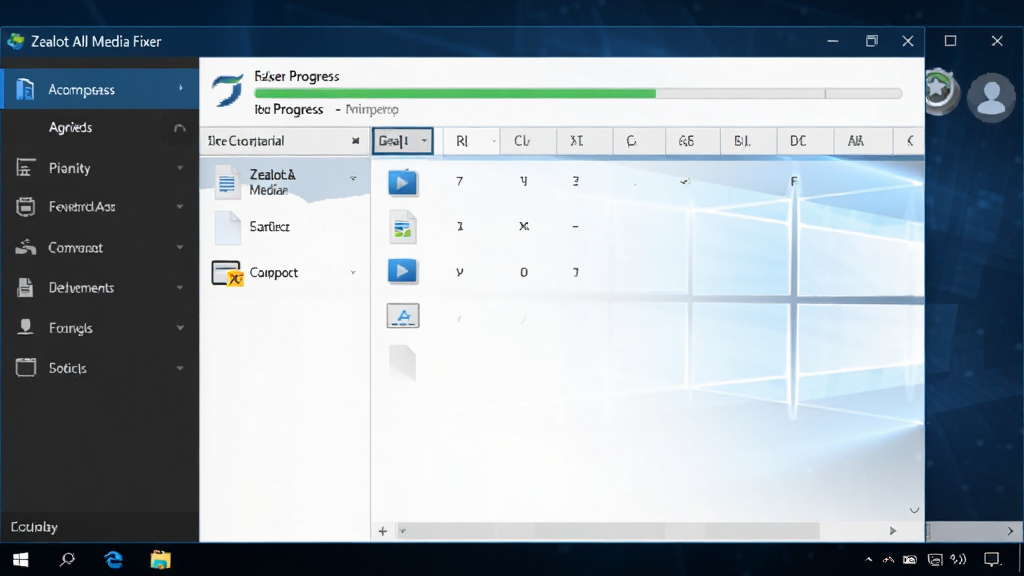Viewport: 1024px width, 576px height.
Task: Click the scroll-right arrow of the grid scrollbar
Action: point(893,531)
